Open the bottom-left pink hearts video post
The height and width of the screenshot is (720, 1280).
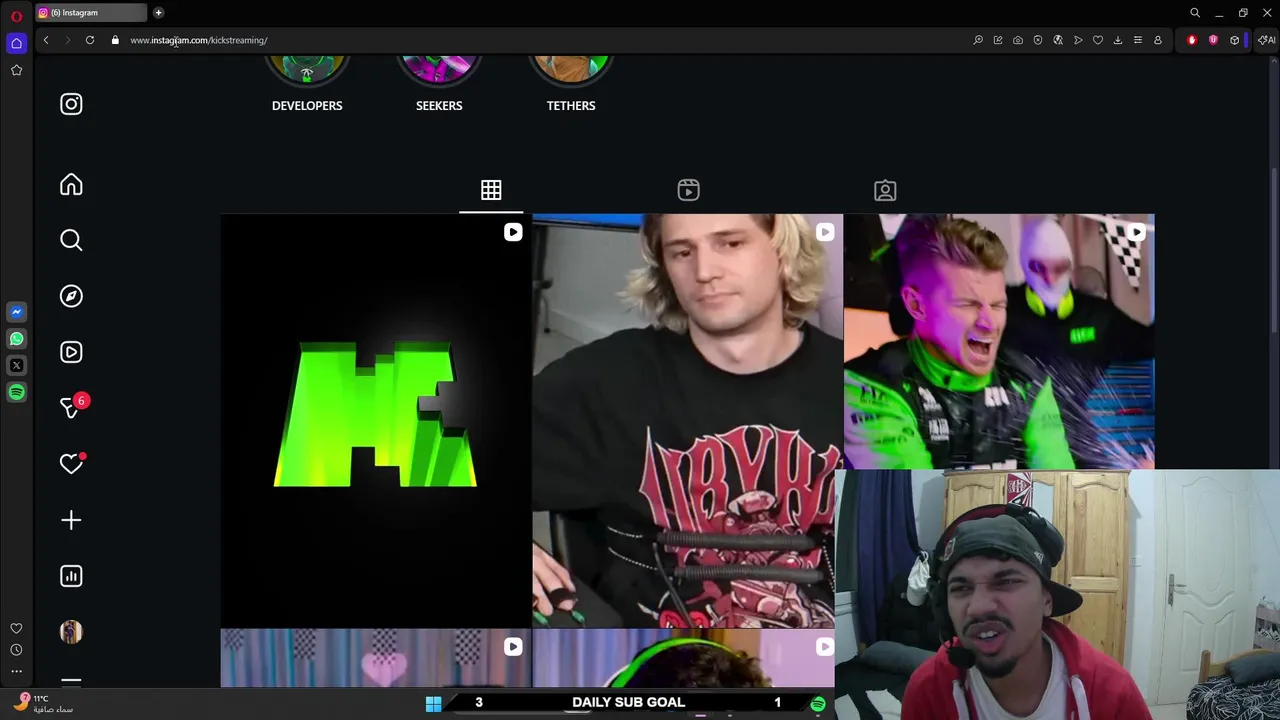click(x=376, y=658)
